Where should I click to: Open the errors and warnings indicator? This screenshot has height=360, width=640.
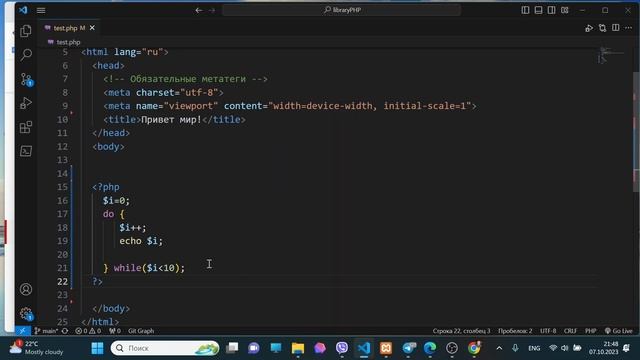click(x=88, y=331)
